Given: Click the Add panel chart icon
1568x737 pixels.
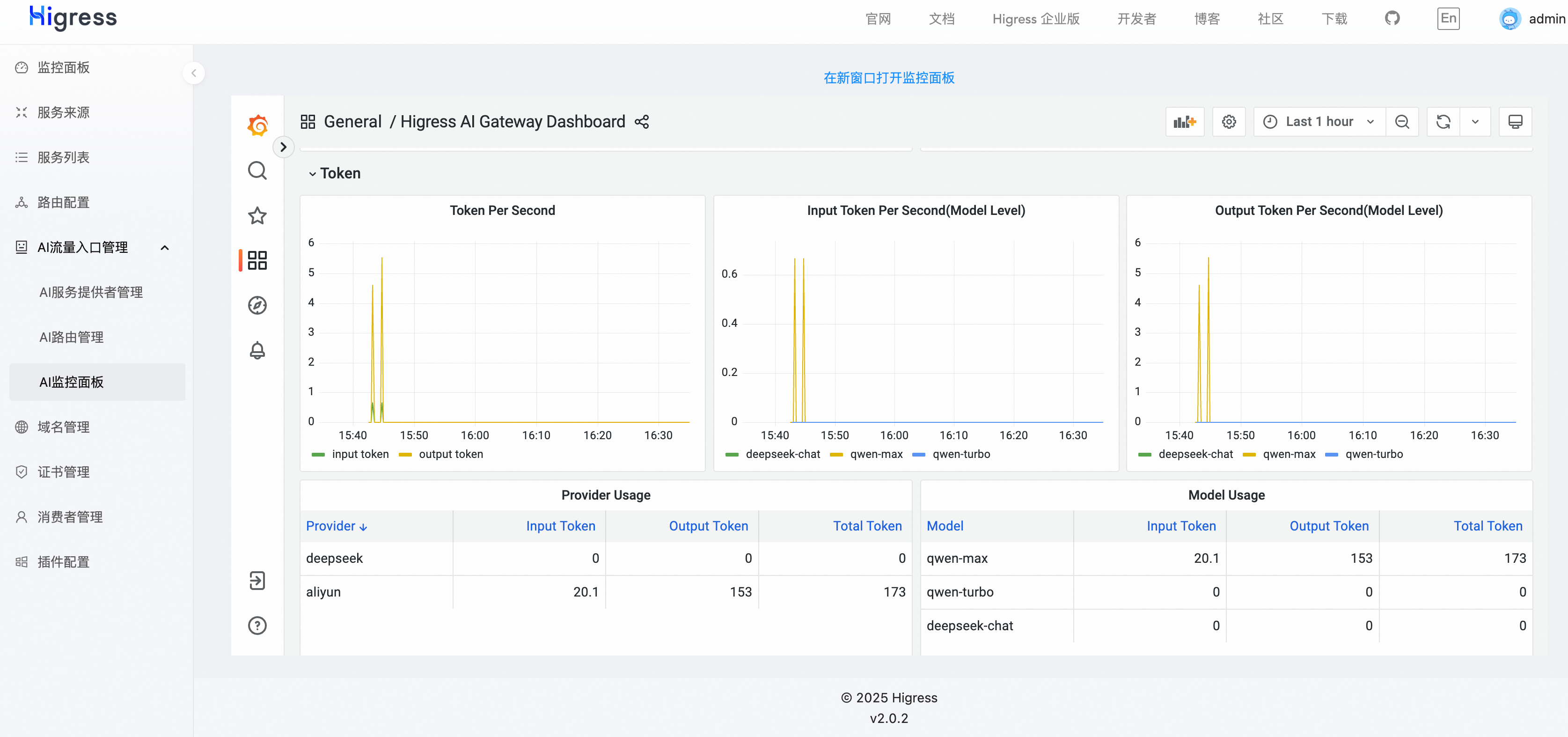Looking at the screenshot, I should 1184,122.
